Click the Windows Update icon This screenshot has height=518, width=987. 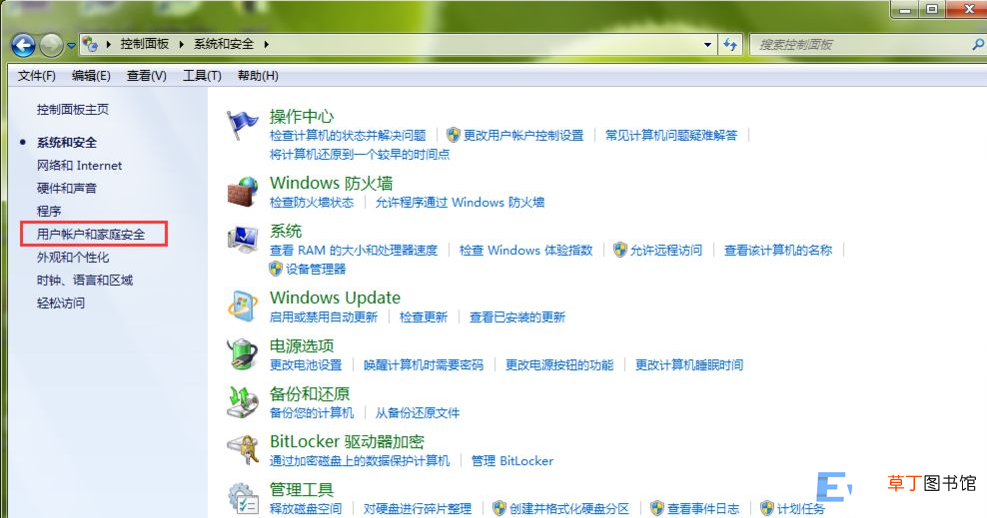pos(242,307)
